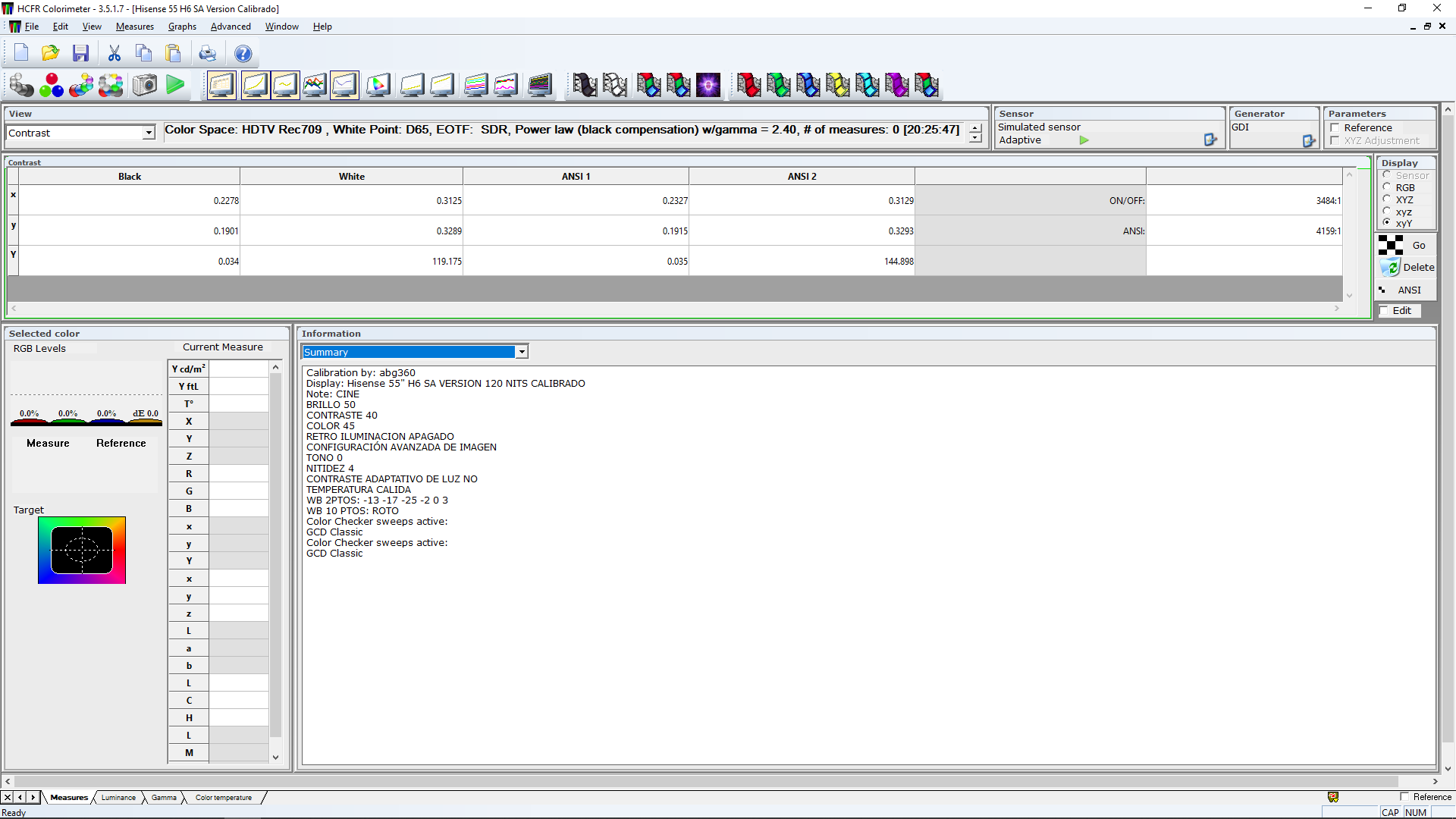
Task: Click the Print toolbar icon
Action: pos(207,53)
